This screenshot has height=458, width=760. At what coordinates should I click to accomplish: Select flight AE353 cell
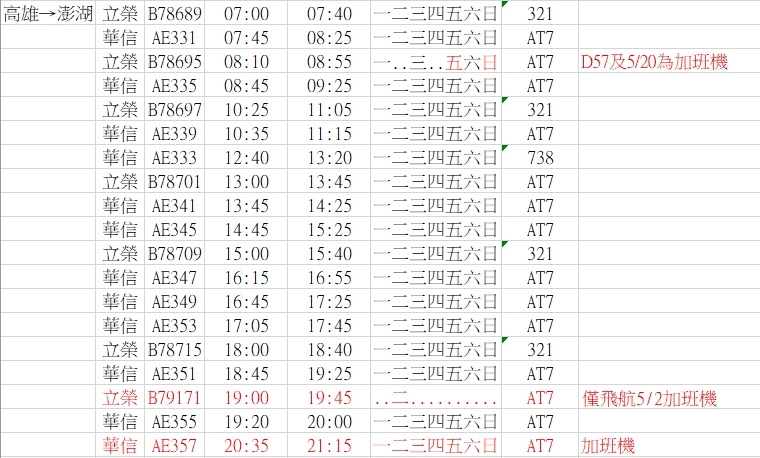[x=174, y=326]
